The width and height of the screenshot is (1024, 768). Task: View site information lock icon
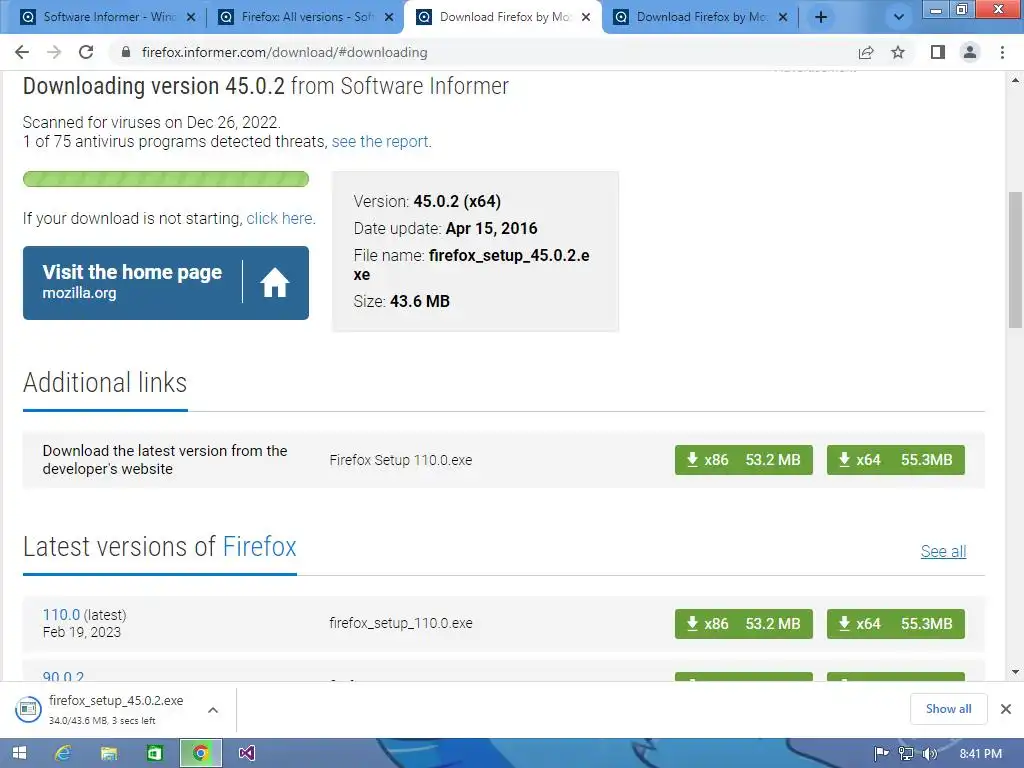pos(126,52)
